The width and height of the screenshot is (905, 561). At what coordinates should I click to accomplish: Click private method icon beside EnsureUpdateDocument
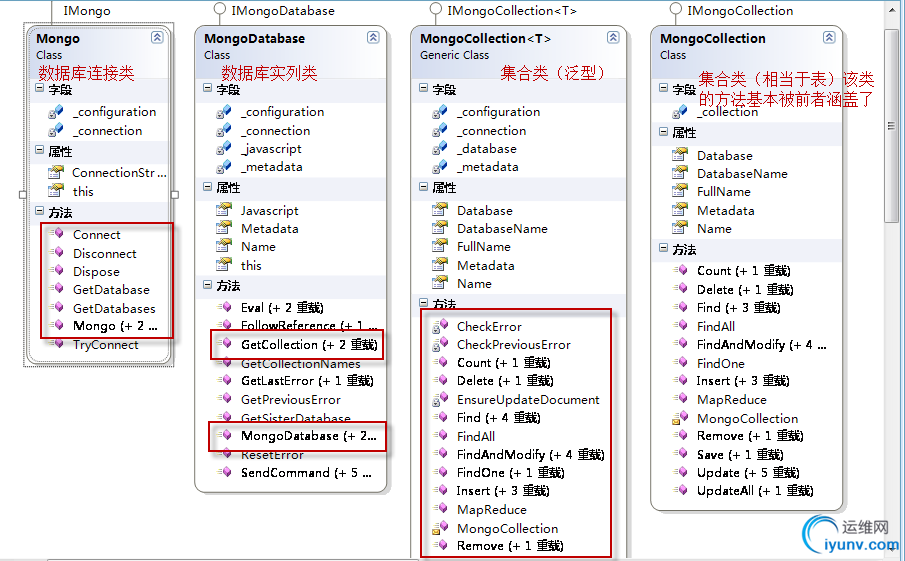point(440,399)
